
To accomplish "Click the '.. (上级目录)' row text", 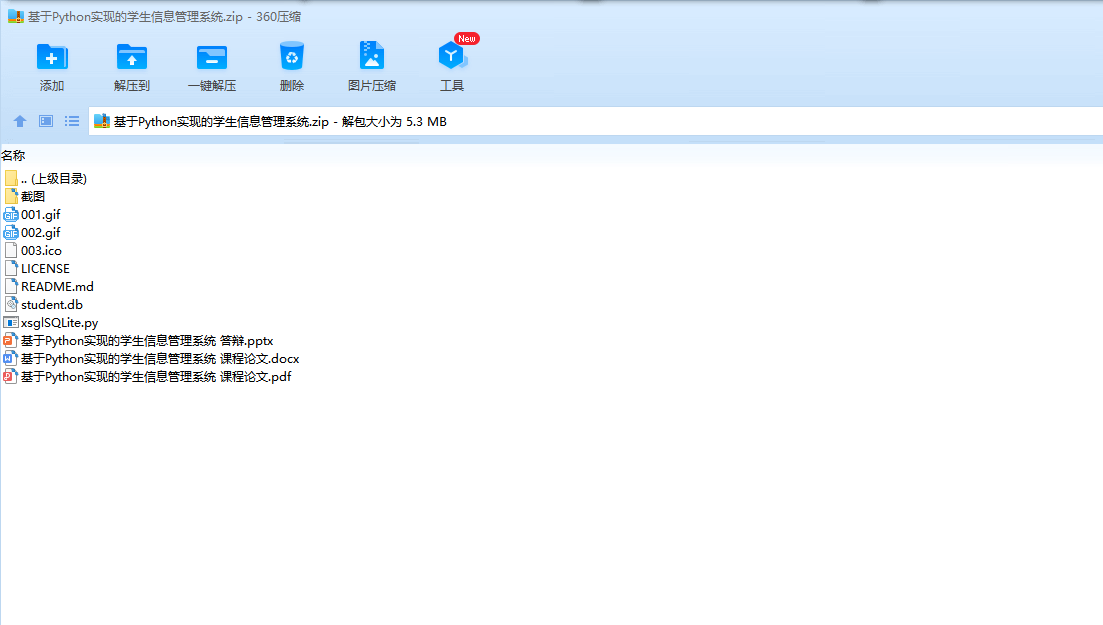I will point(54,179).
